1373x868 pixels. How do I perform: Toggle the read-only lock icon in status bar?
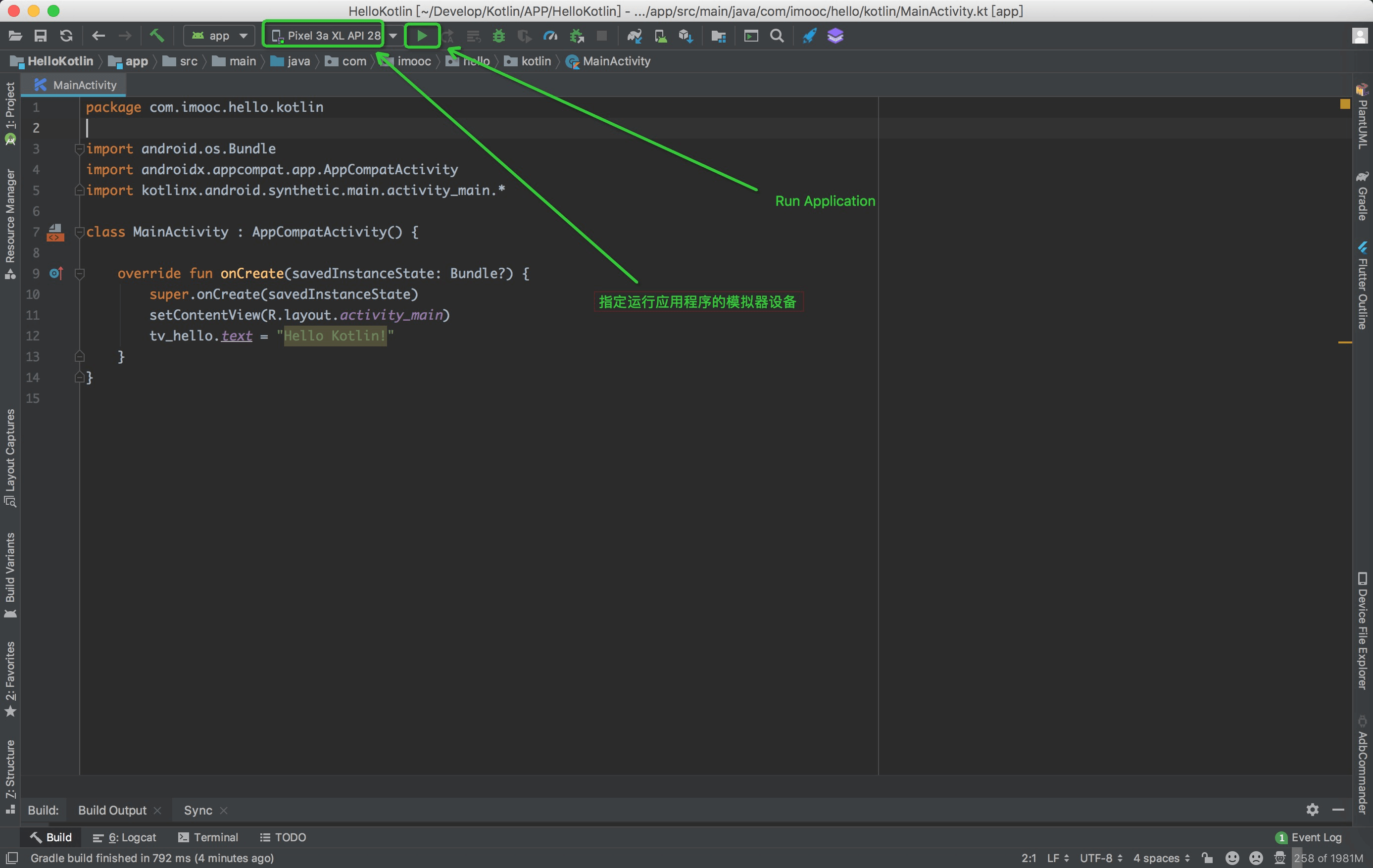point(1207,858)
